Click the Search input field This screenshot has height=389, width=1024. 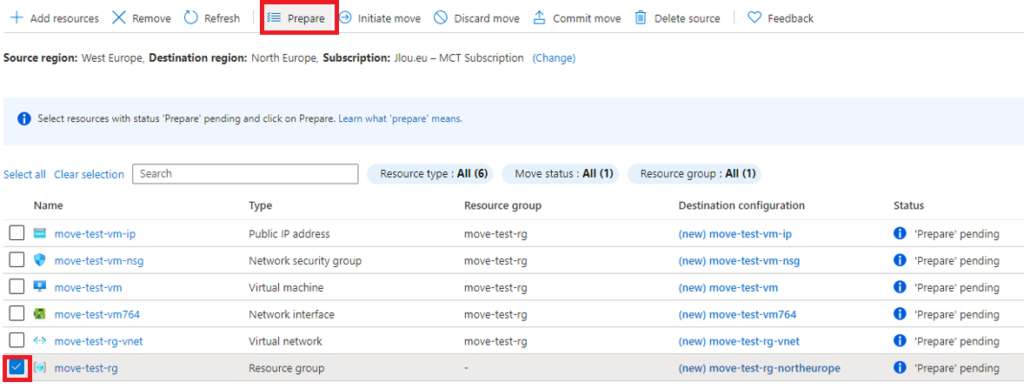(x=246, y=174)
